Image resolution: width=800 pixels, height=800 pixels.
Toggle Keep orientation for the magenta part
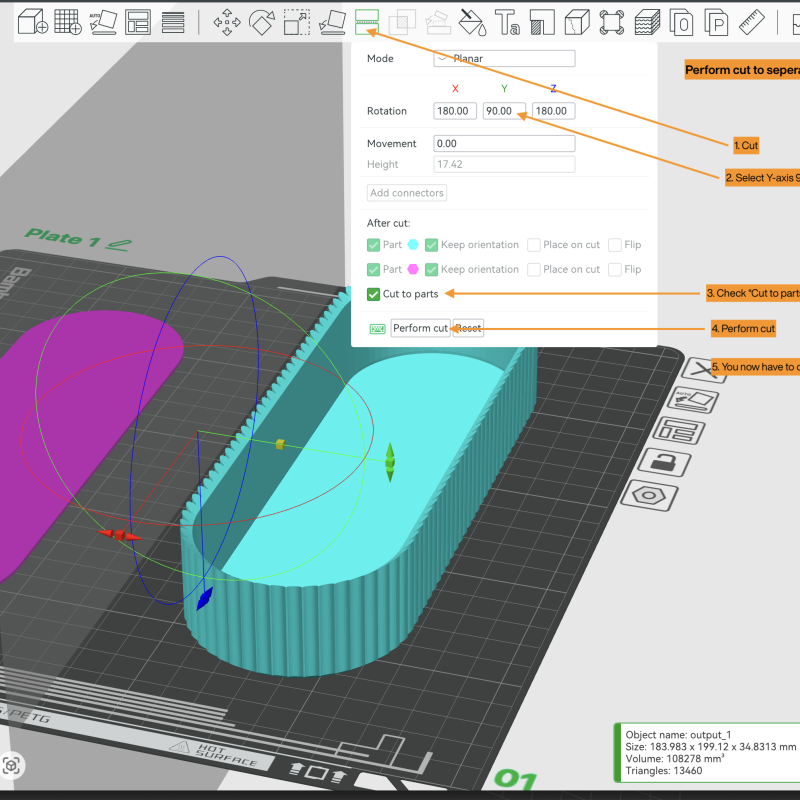431,269
